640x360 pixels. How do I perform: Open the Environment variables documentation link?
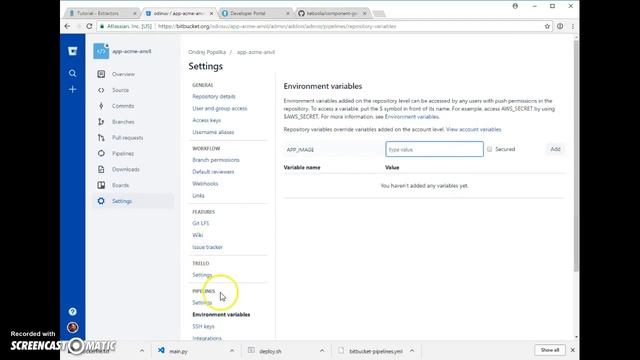[x=412, y=117]
